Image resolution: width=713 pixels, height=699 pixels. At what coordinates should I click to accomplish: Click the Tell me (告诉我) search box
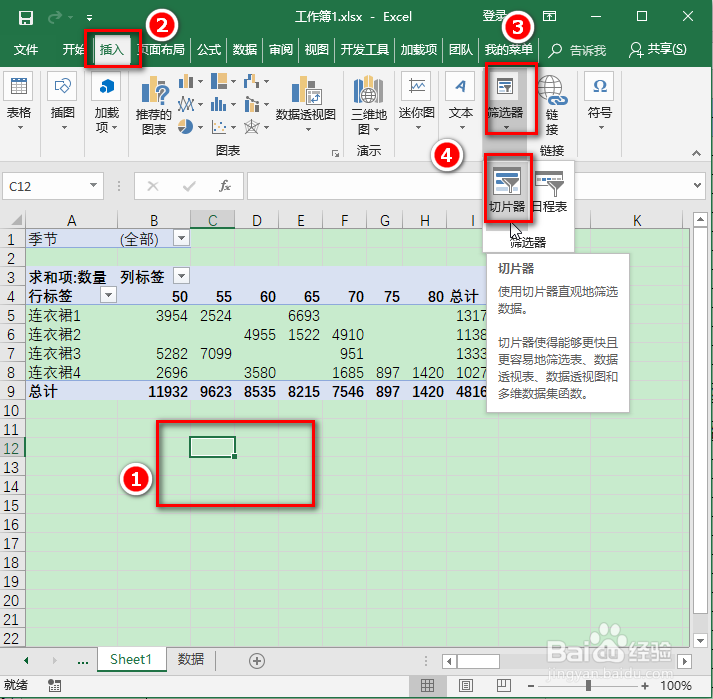(x=577, y=50)
